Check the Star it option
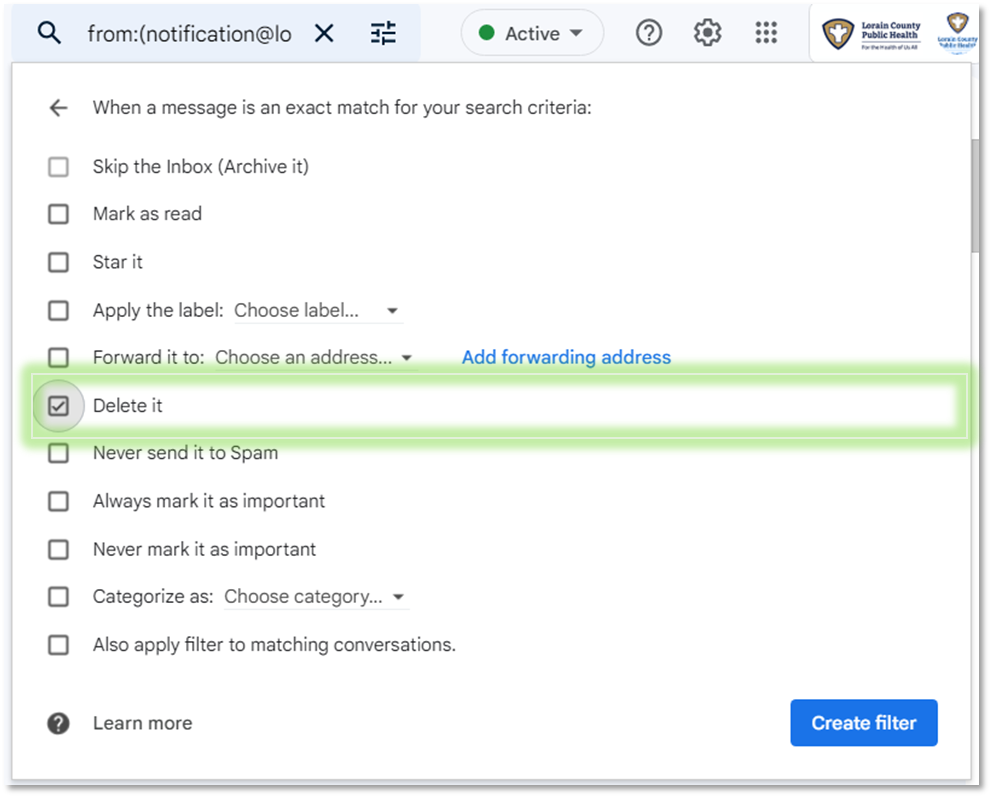 pos(59,262)
